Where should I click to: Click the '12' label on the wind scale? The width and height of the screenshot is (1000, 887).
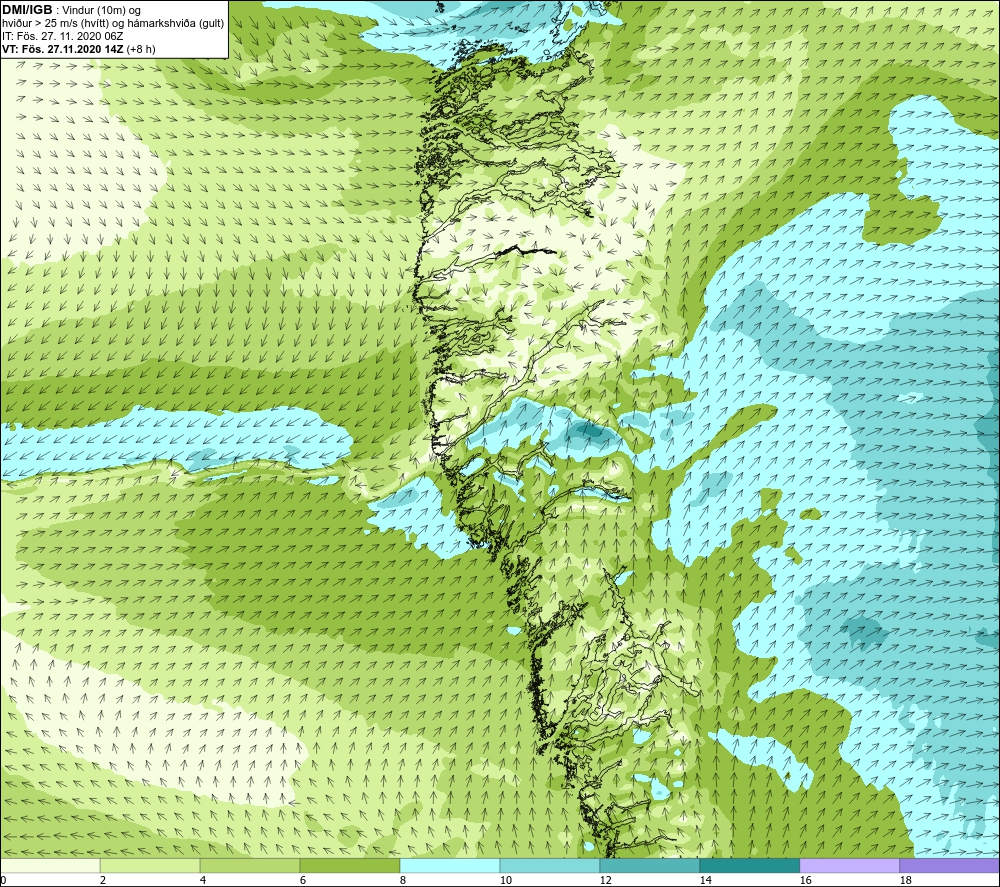click(x=606, y=881)
